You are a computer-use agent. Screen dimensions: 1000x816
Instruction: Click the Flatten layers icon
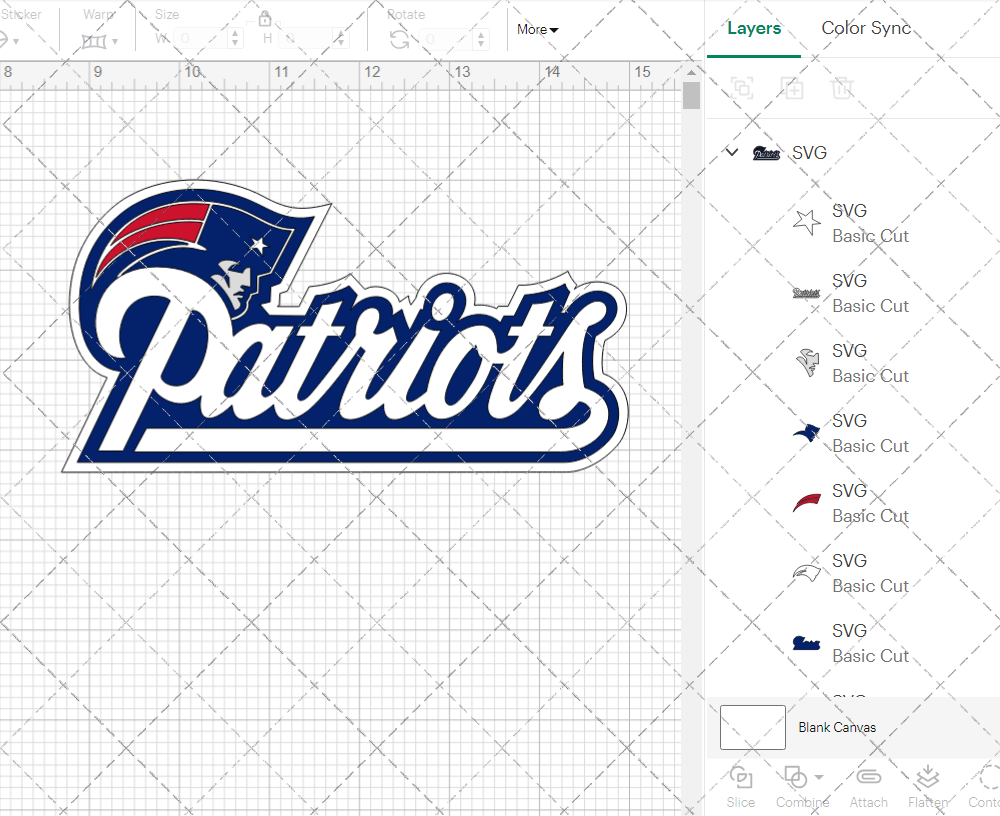tap(927, 778)
